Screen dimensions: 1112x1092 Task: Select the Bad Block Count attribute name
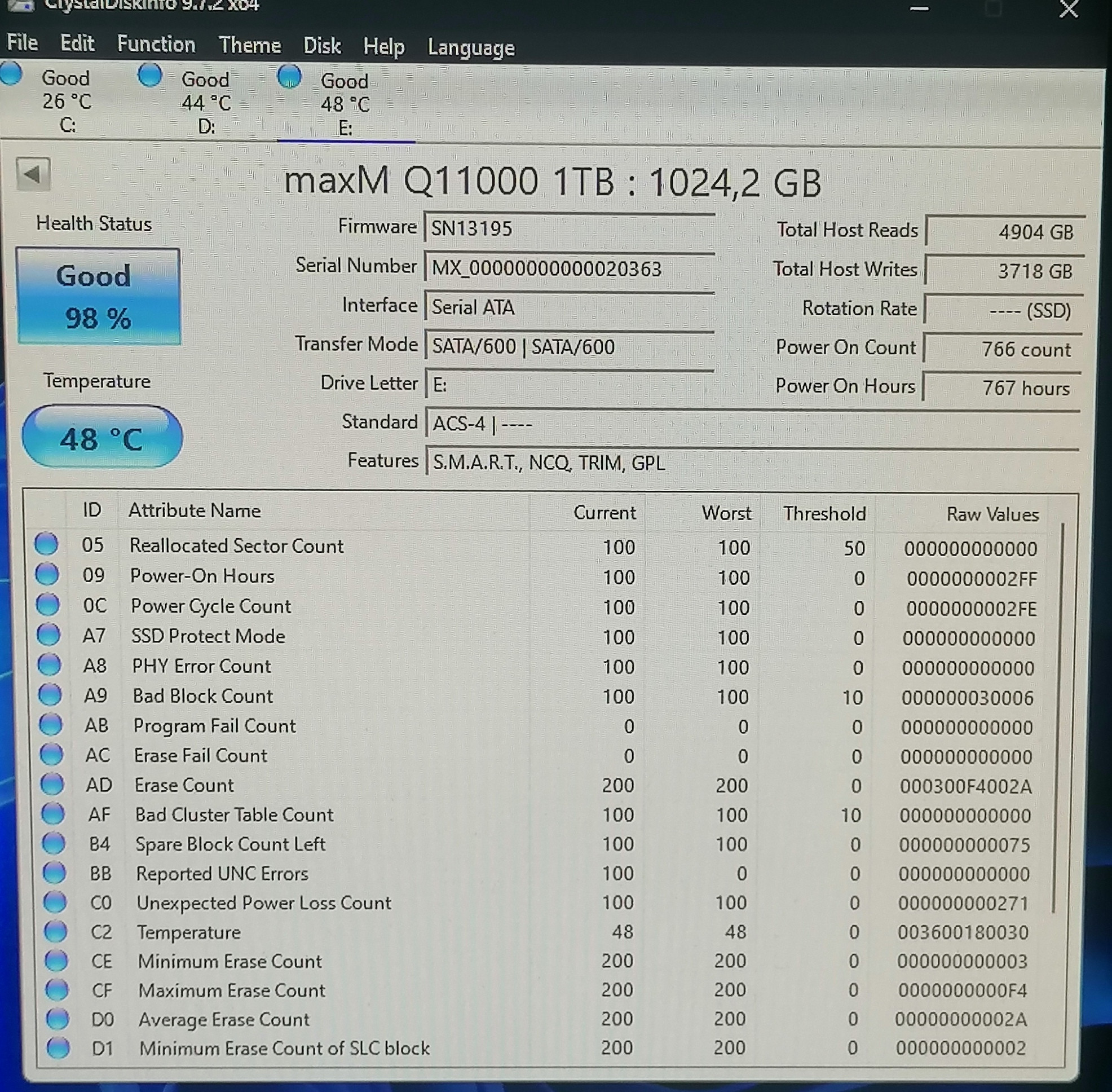(x=203, y=695)
